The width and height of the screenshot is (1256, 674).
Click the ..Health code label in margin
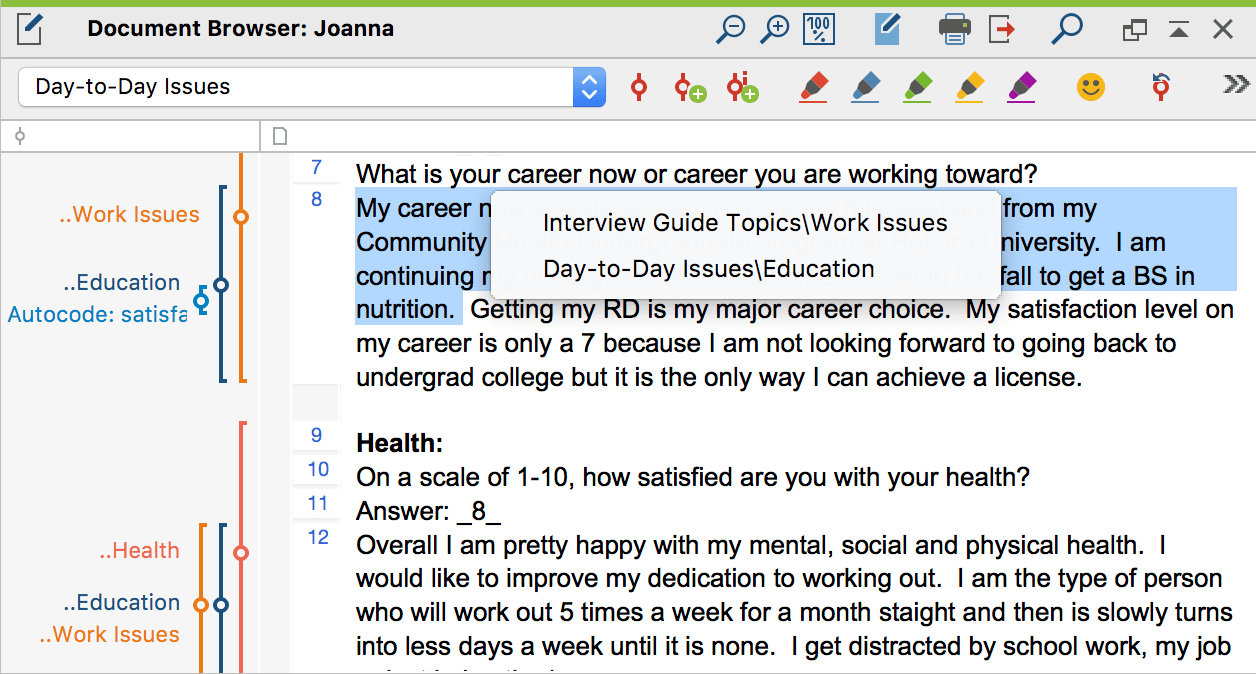[139, 550]
